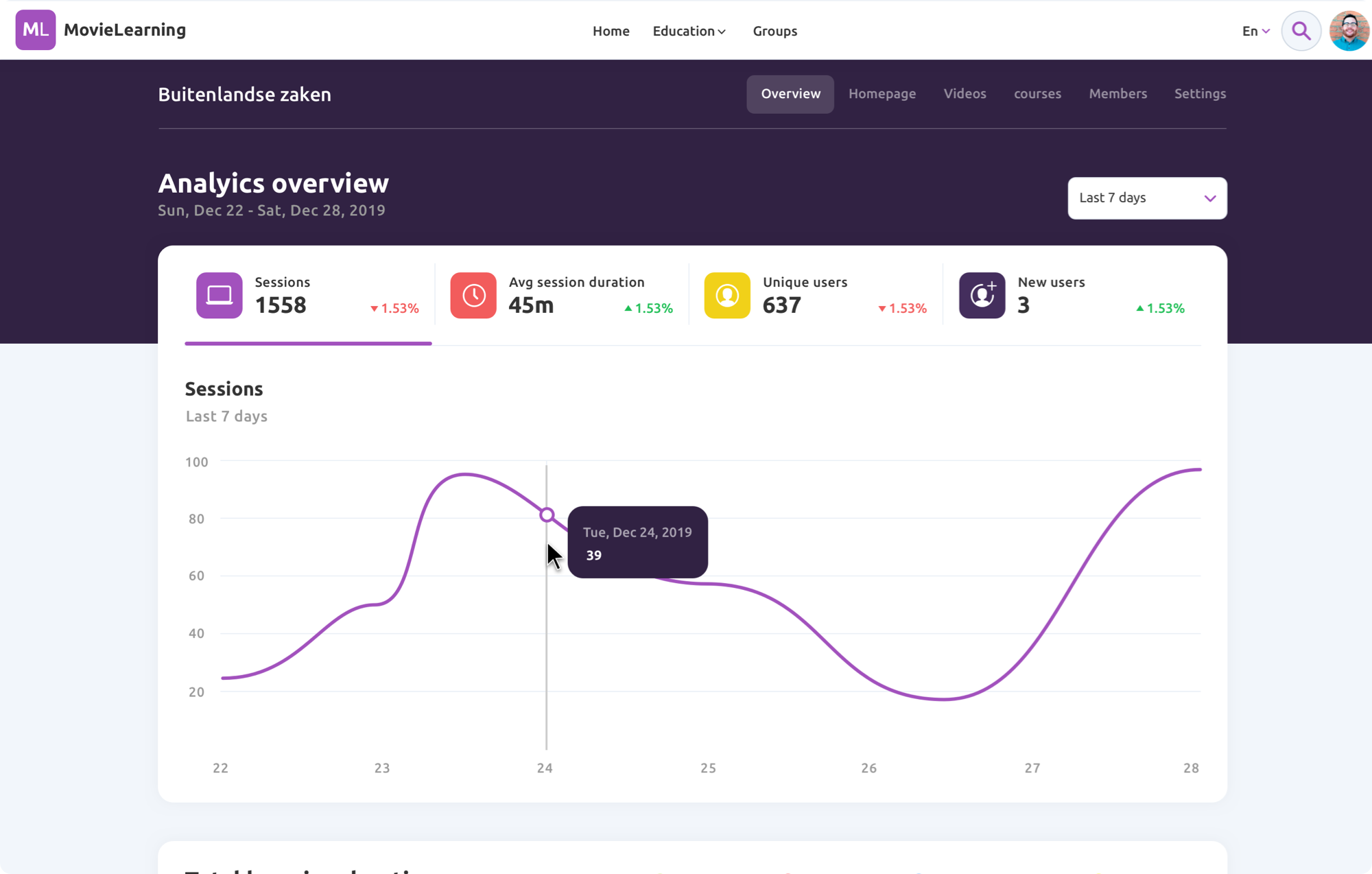Switch to the Videos tab
Screen dimensions: 1372x874
[965, 94]
